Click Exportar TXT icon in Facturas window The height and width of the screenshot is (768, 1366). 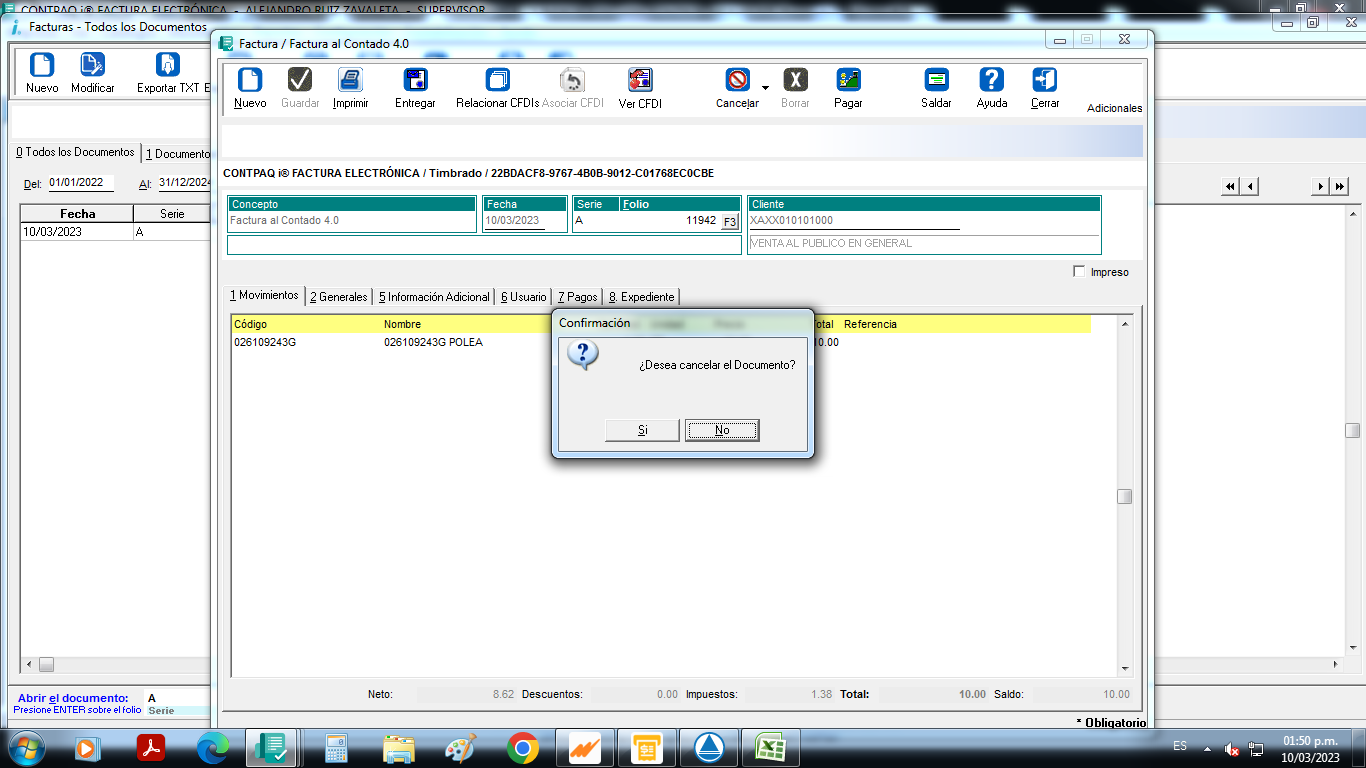point(168,65)
